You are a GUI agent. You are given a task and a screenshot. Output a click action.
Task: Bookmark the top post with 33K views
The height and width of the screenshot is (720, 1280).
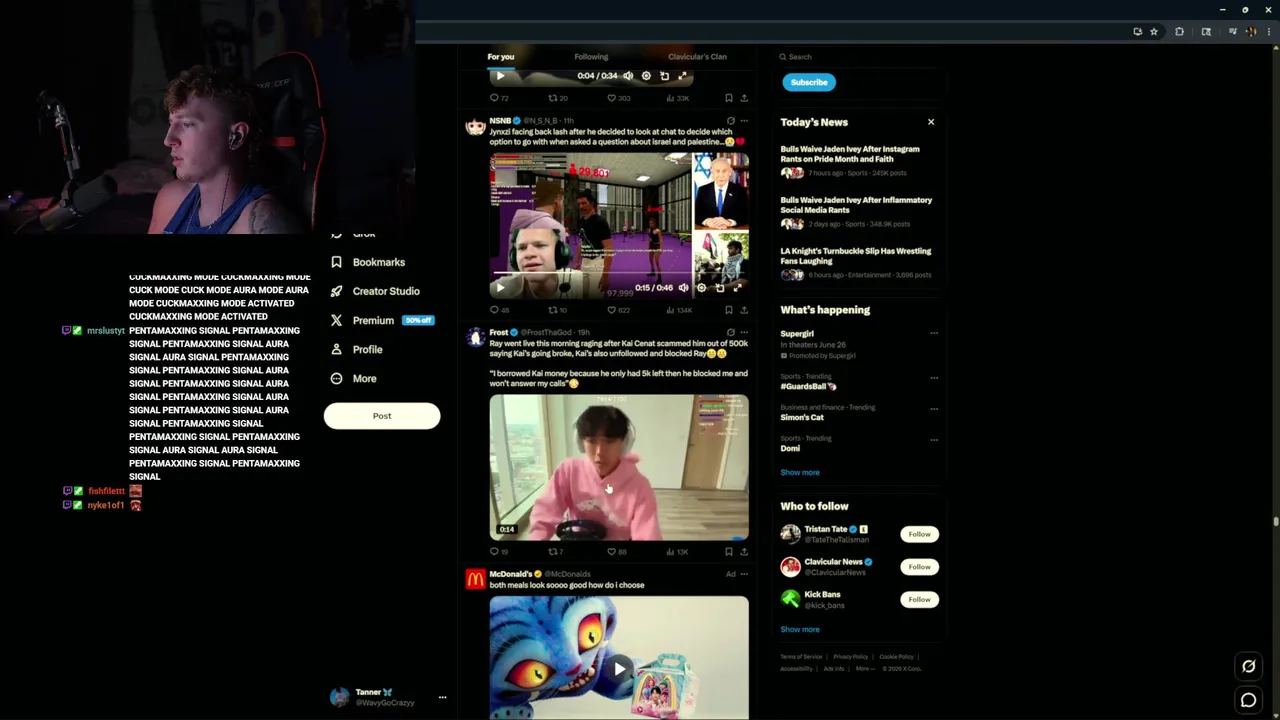coord(729,98)
